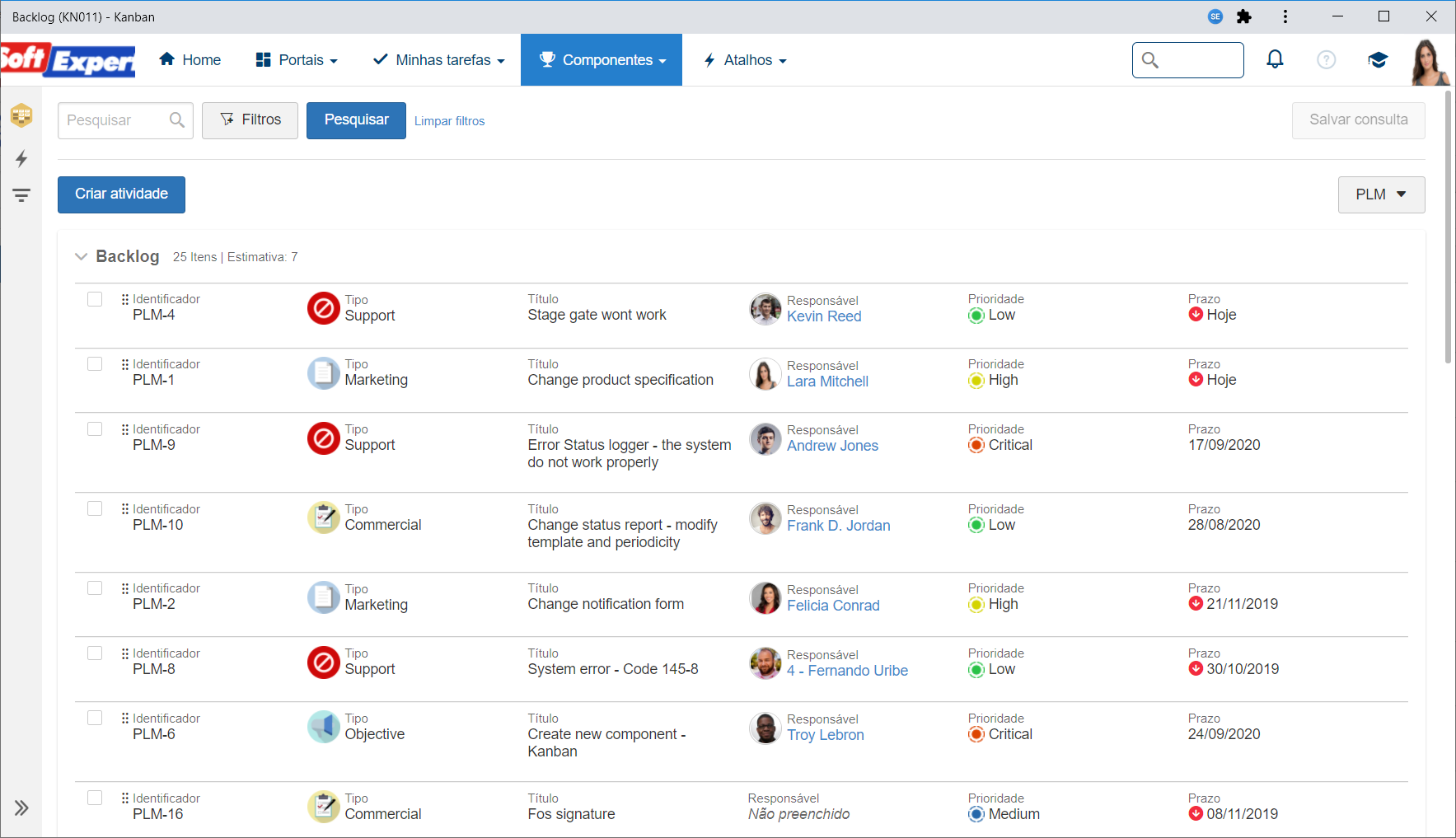Open responsible Lara Mitchell link

click(x=827, y=382)
